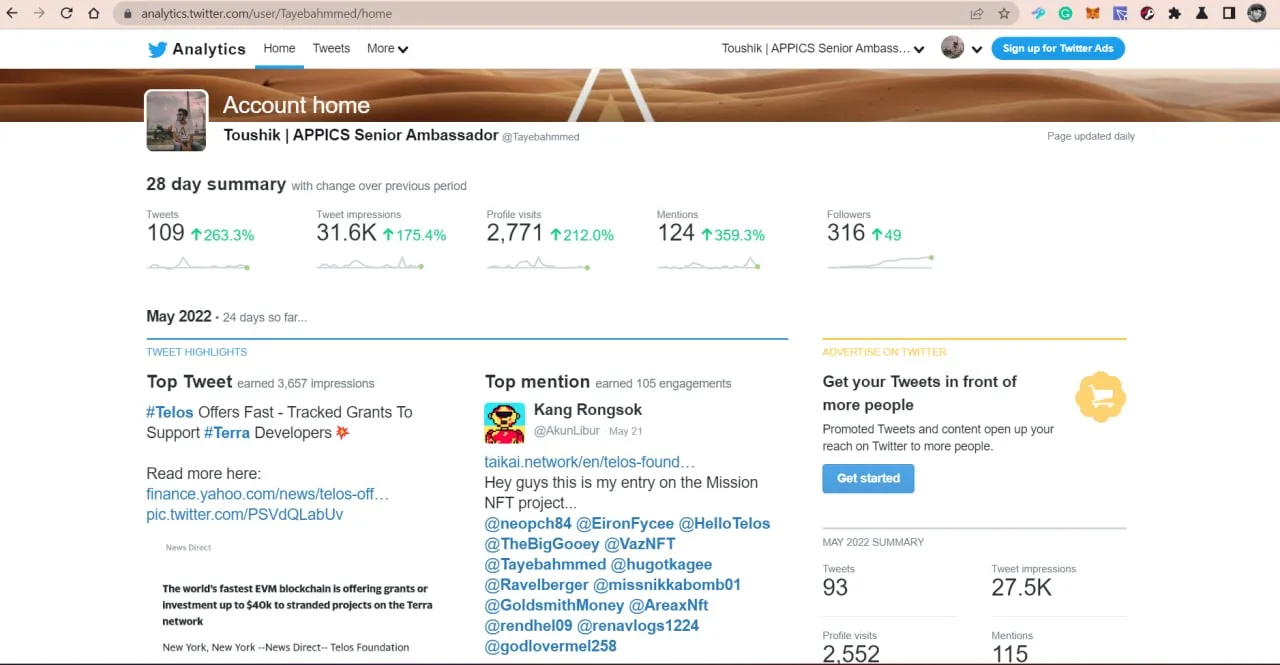This screenshot has width=1280, height=665.
Task: Toggle the browser side panel icon
Action: coord(1229,14)
